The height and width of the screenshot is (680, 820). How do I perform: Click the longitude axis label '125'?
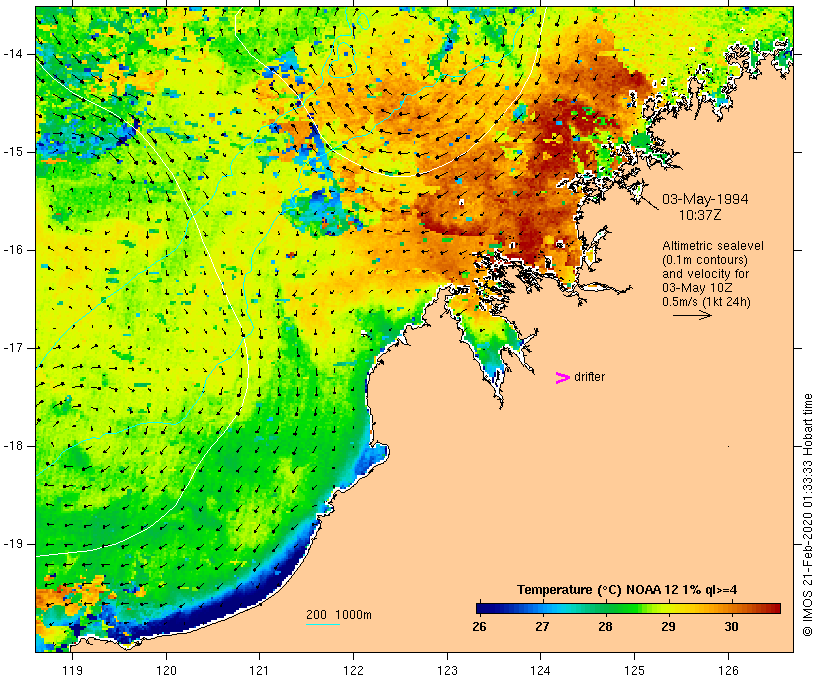(x=635, y=670)
